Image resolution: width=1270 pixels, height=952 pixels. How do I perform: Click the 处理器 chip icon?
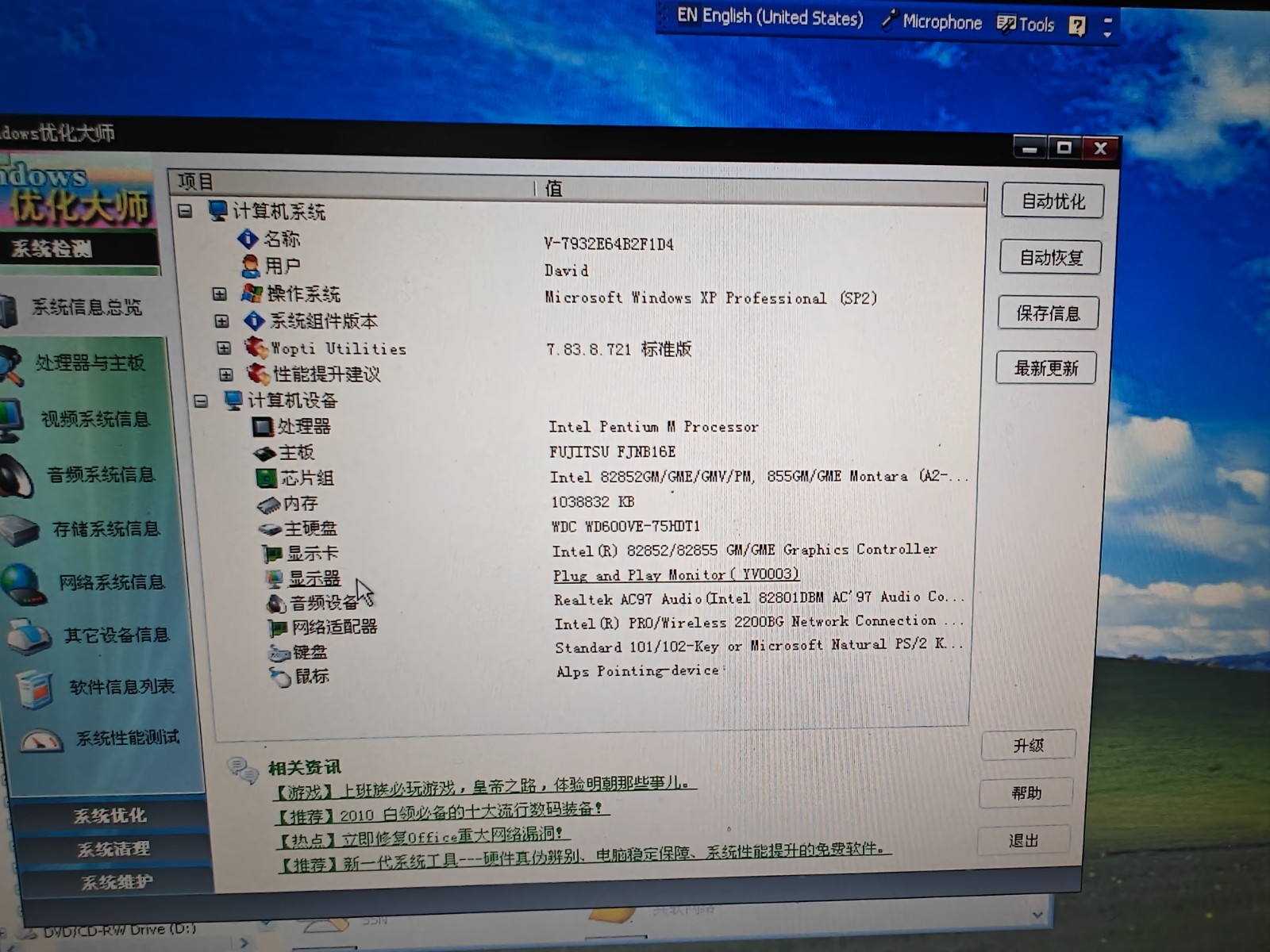pyautogui.click(x=263, y=427)
